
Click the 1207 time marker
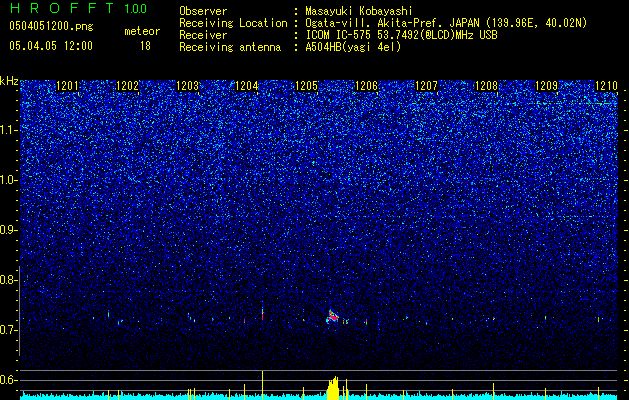point(426,86)
